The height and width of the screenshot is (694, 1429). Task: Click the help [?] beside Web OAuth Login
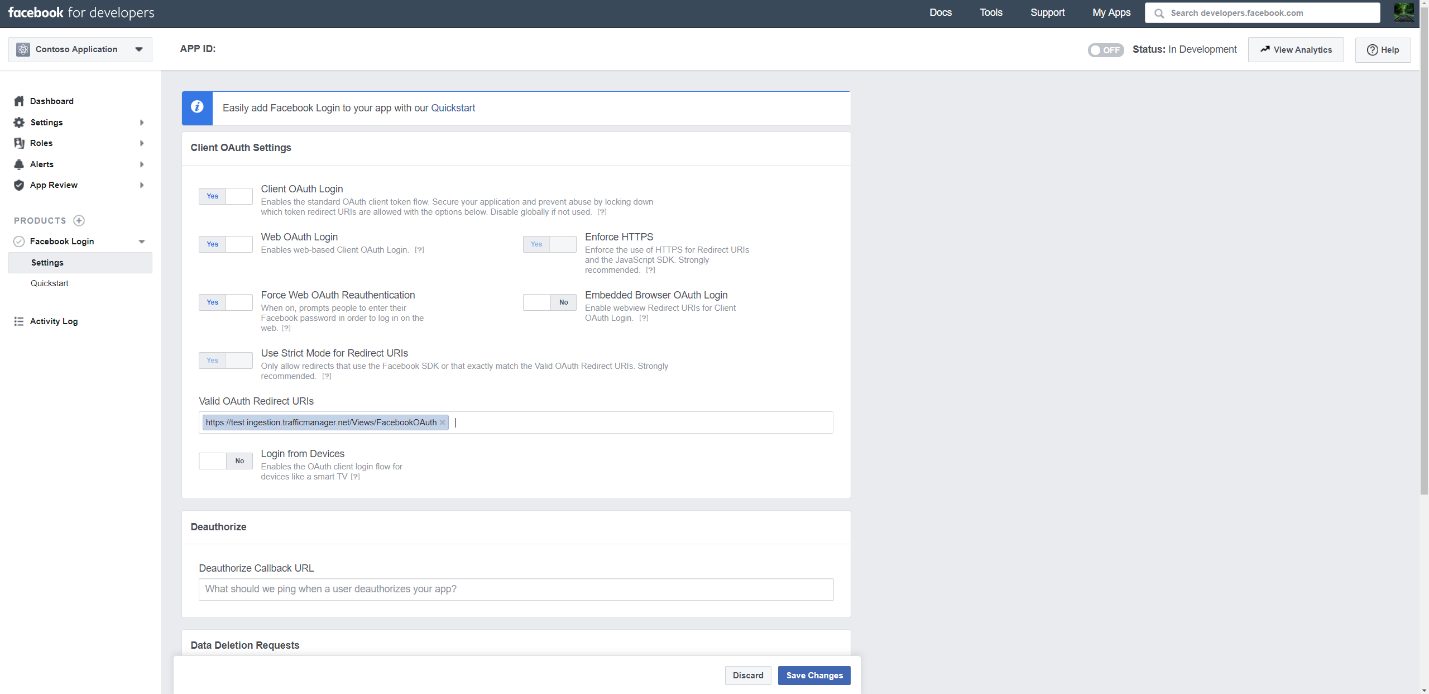419,249
